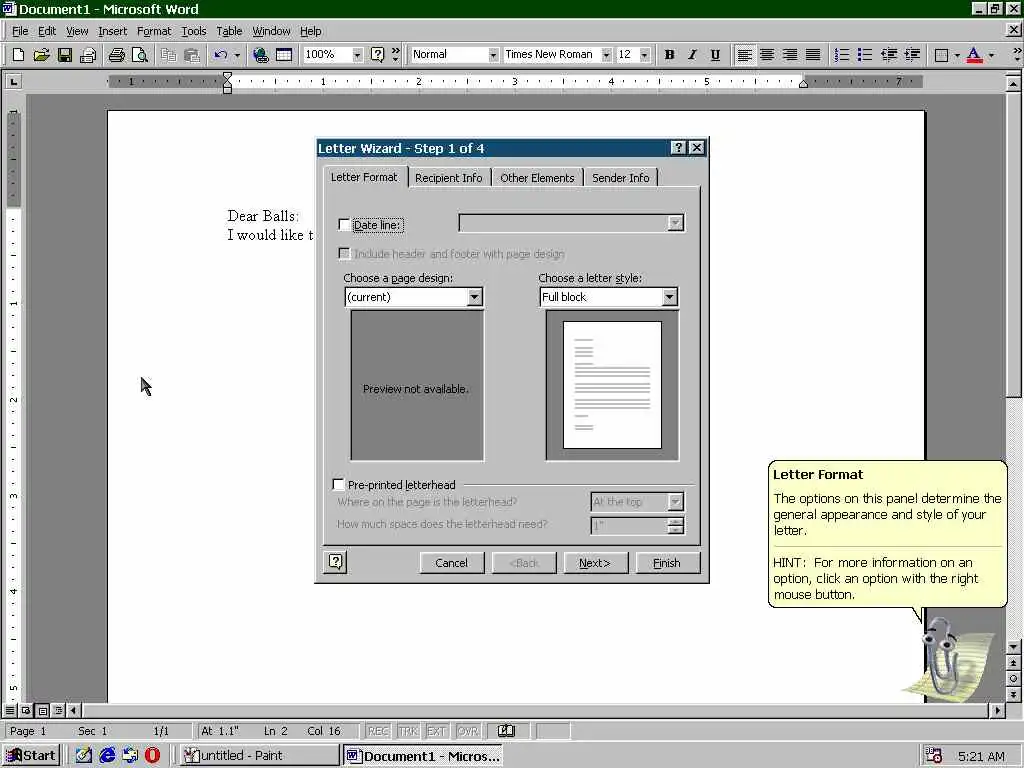The height and width of the screenshot is (768, 1024).
Task: Click Internet Explorer quick launch icon
Action: pos(107,756)
